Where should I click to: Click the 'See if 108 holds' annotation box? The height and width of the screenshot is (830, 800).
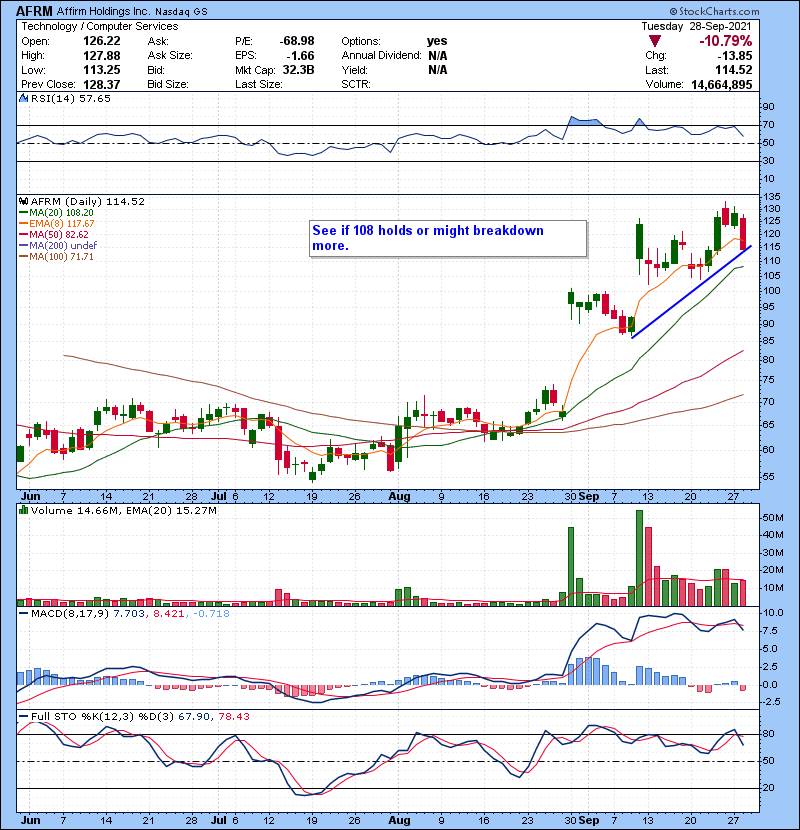[x=448, y=239]
